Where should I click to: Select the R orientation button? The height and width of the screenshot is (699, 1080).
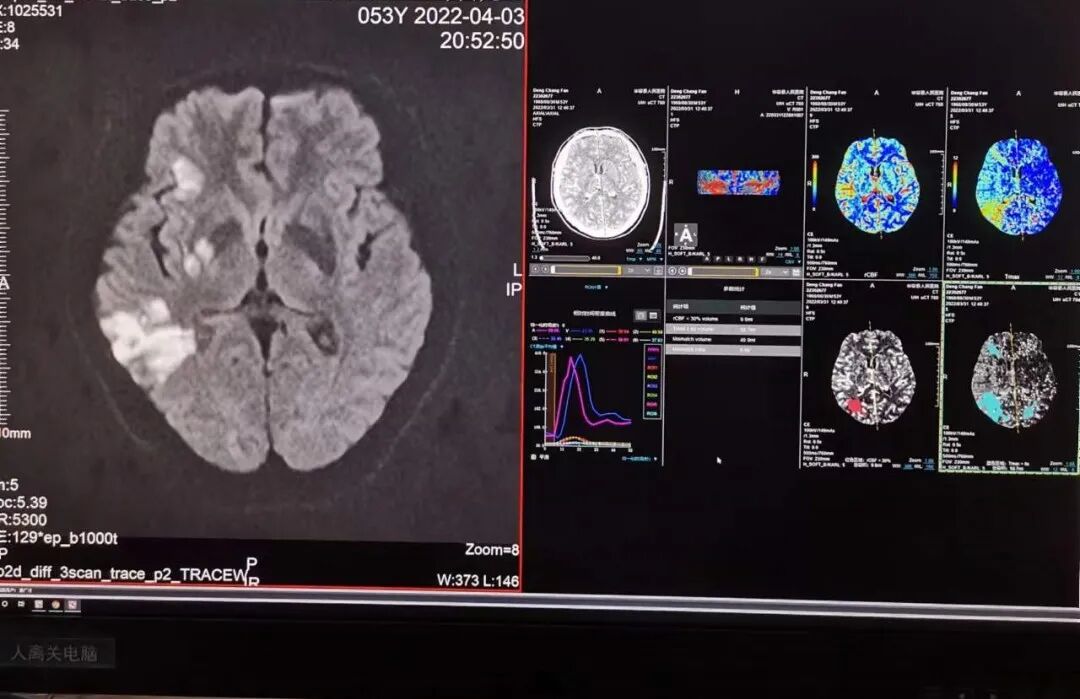(x=740, y=259)
